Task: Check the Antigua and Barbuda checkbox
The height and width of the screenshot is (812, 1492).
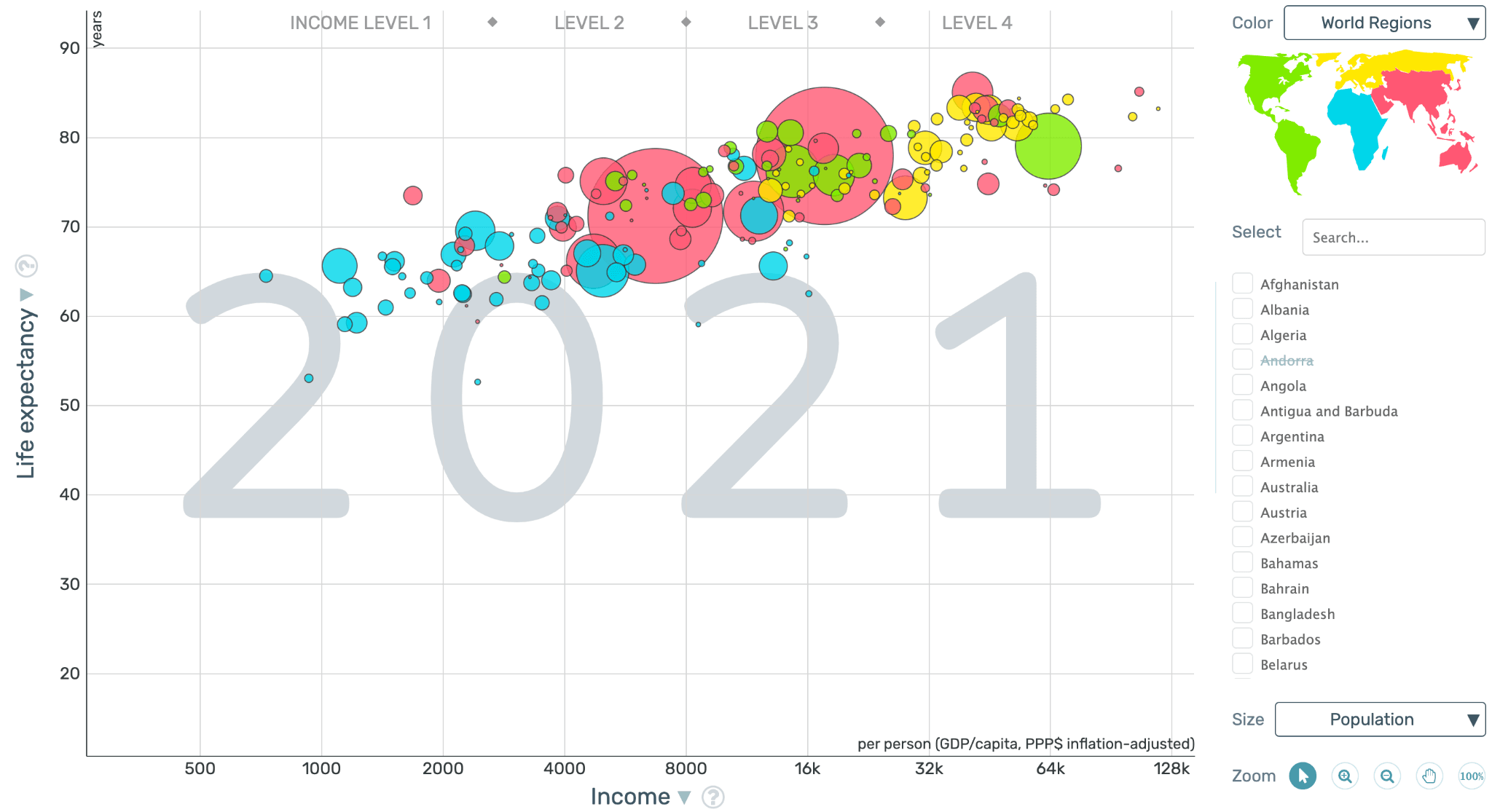Action: pyautogui.click(x=1242, y=410)
